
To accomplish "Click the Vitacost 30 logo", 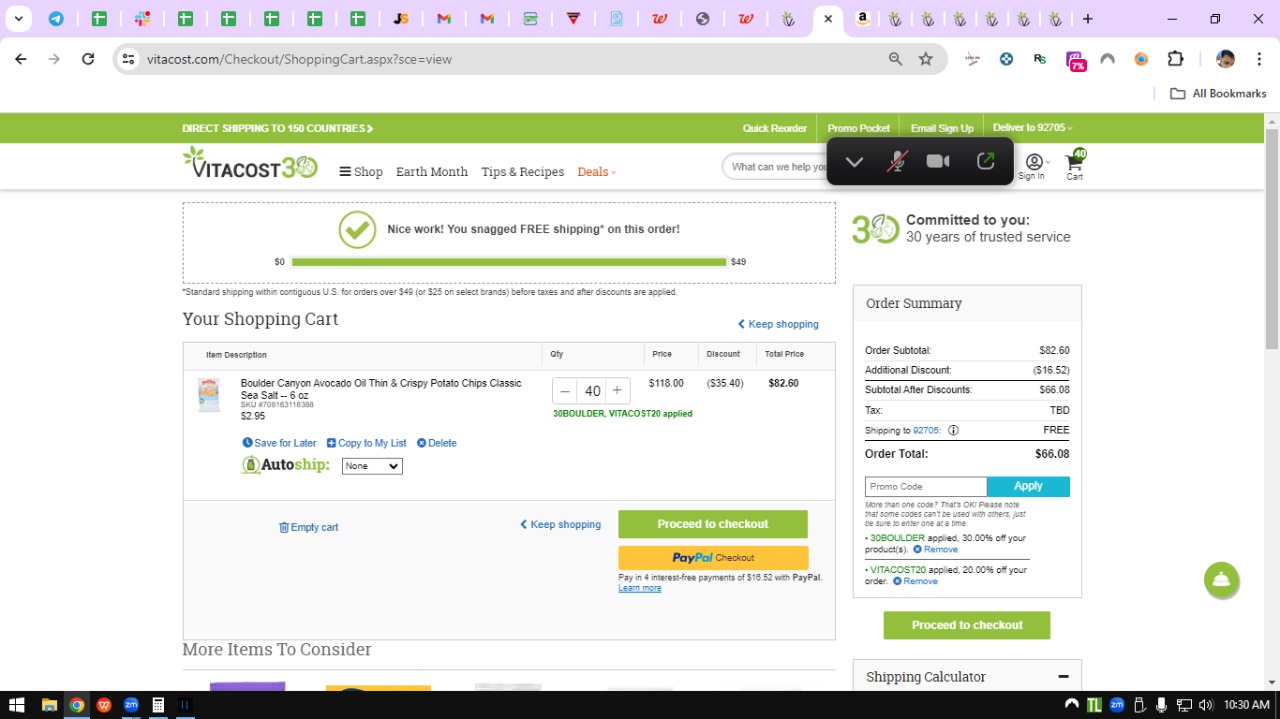I will [250, 164].
